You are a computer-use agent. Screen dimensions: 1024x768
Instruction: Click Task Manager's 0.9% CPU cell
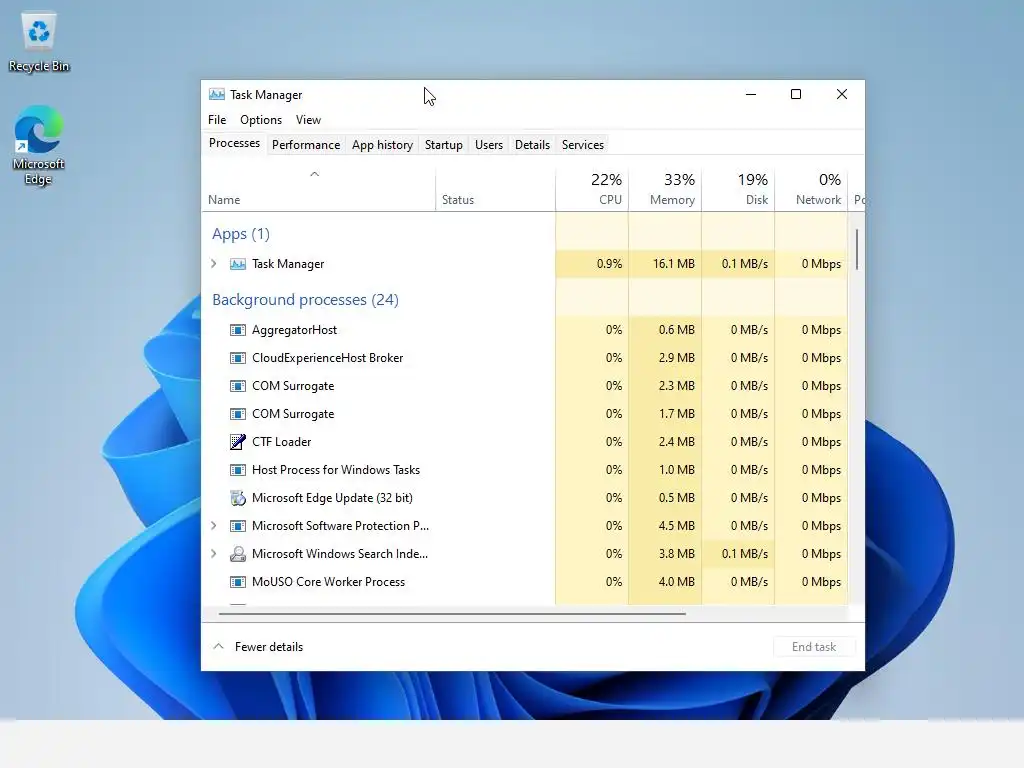(592, 264)
